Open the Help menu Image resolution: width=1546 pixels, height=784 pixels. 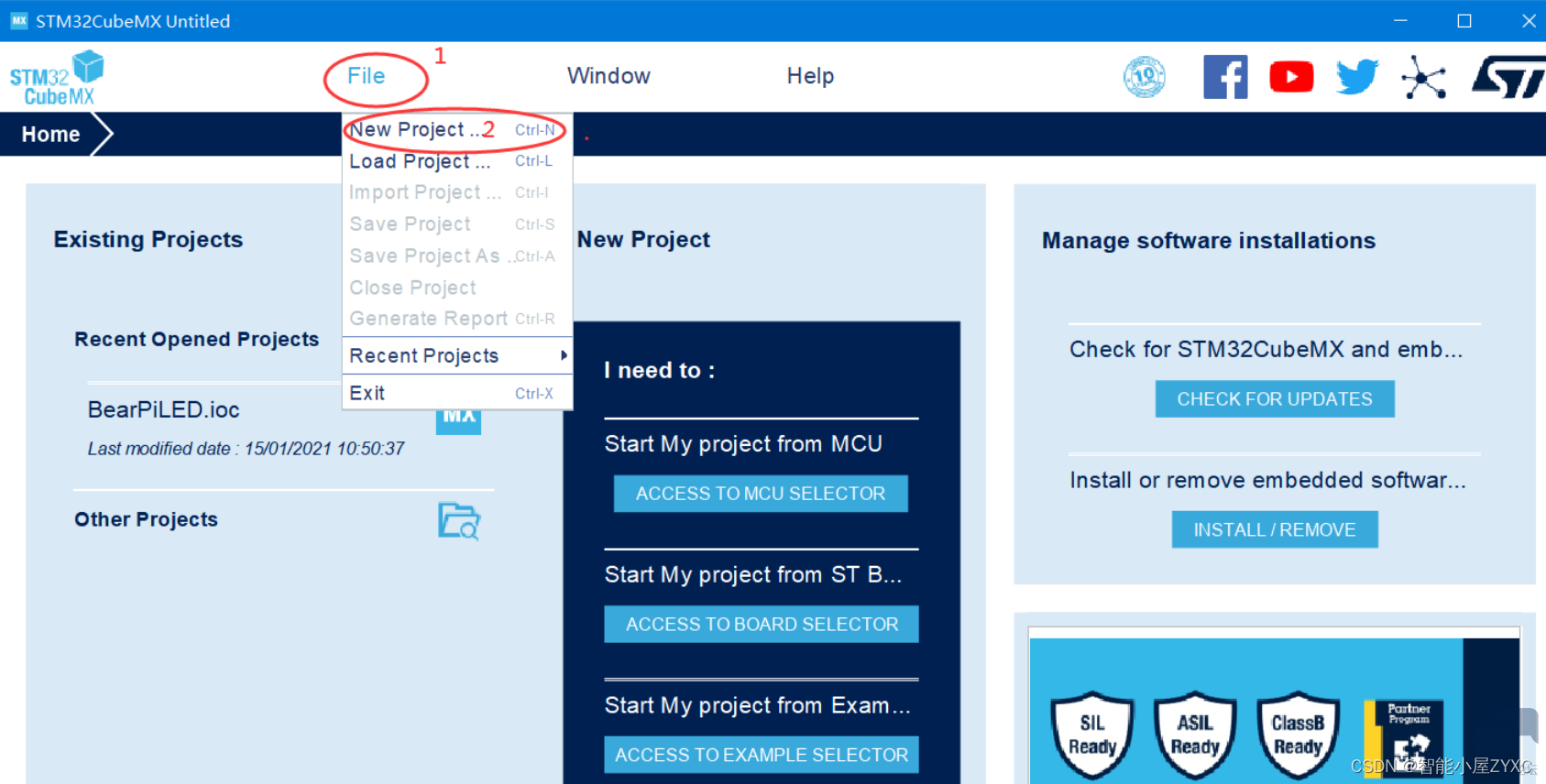tap(810, 76)
